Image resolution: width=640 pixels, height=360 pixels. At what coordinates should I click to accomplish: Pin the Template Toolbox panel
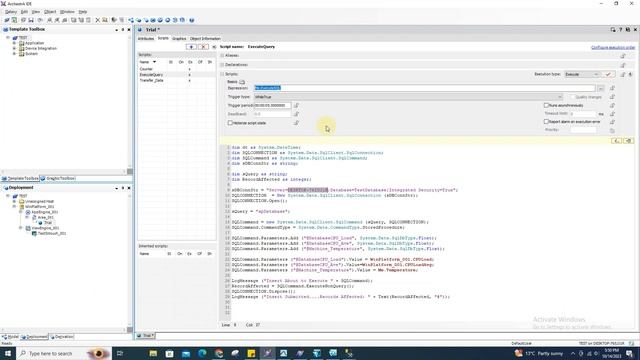coord(122,30)
